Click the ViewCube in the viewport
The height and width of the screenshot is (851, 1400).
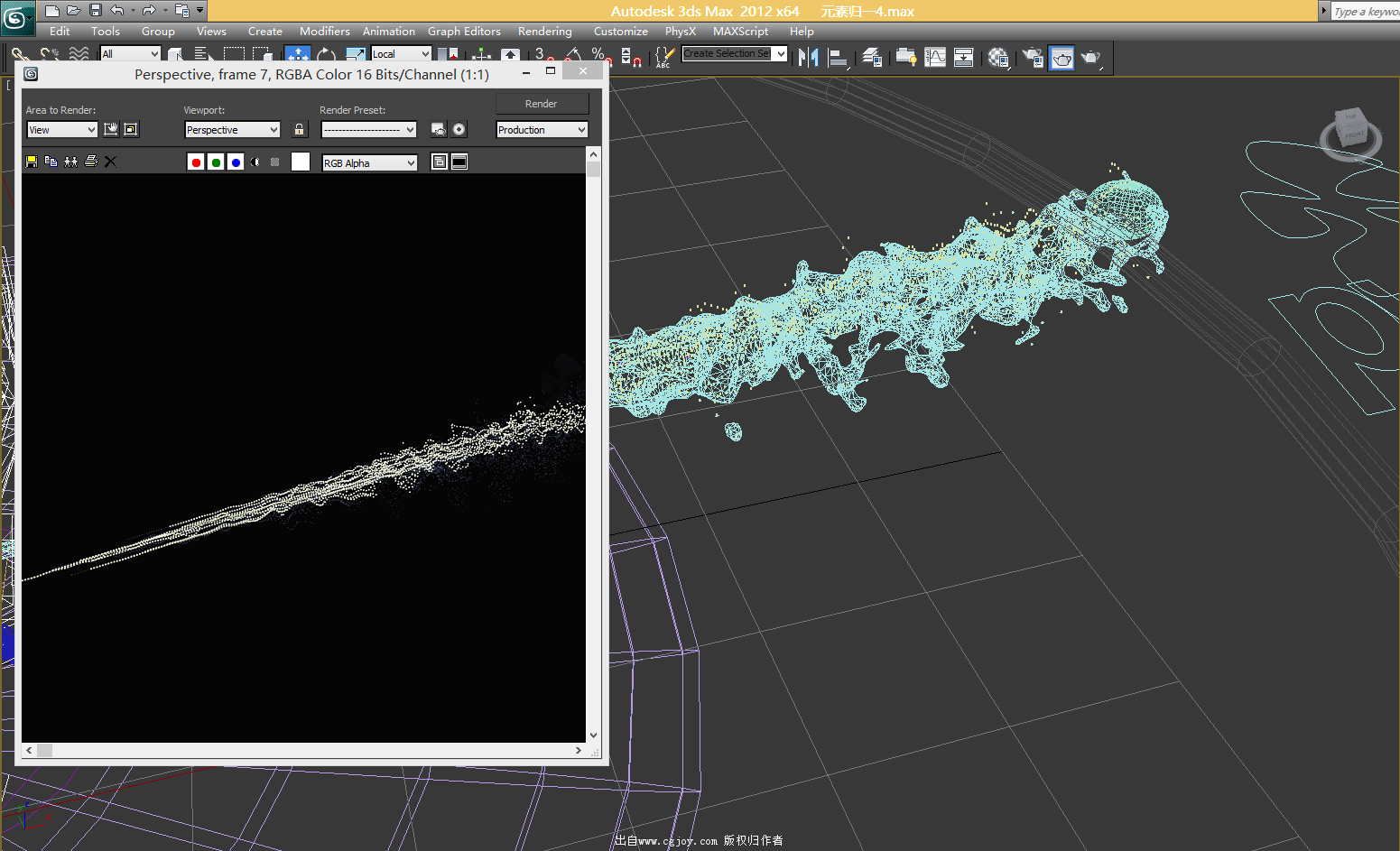click(1351, 131)
